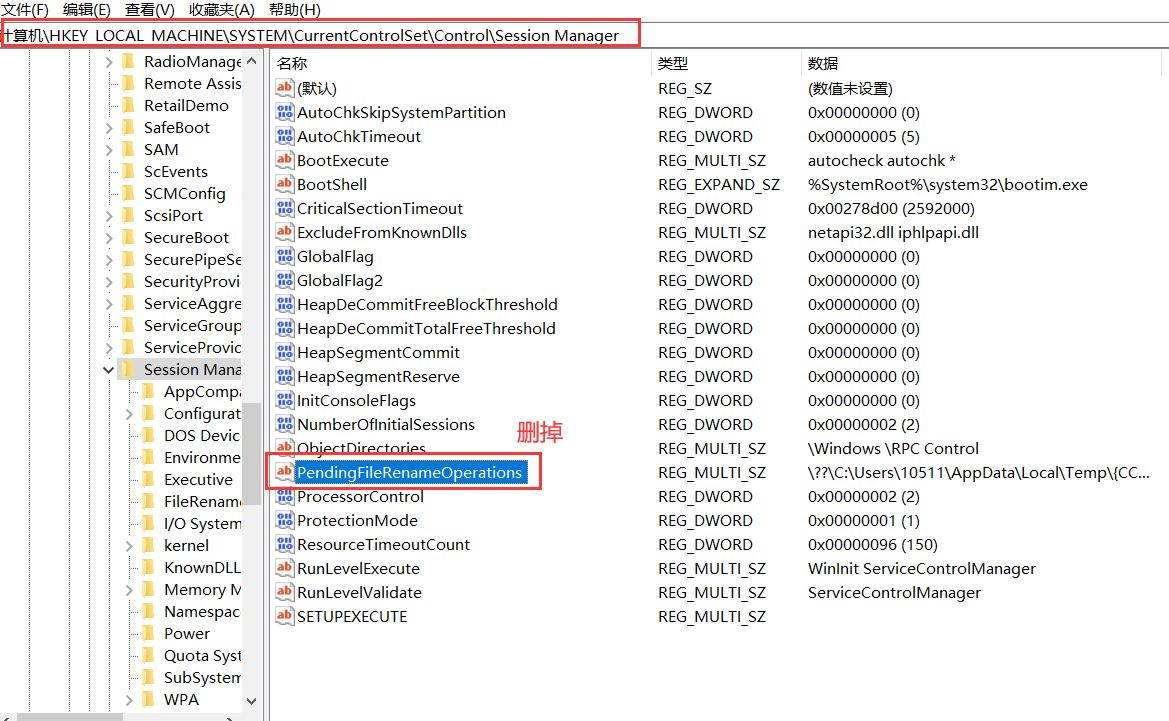
Task: Expand the kernel subkey node
Action: (x=129, y=545)
